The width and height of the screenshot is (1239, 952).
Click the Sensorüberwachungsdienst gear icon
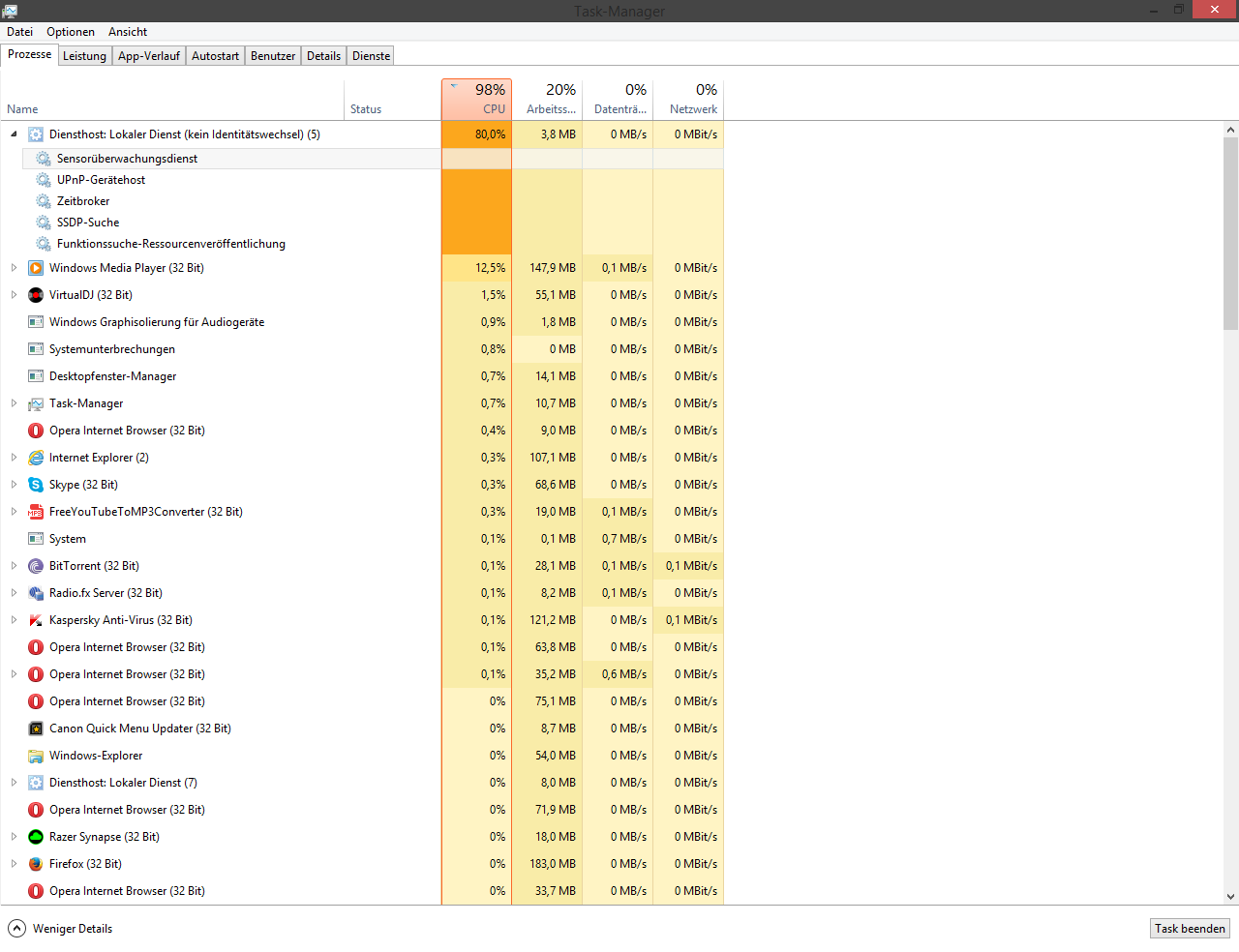[44, 159]
